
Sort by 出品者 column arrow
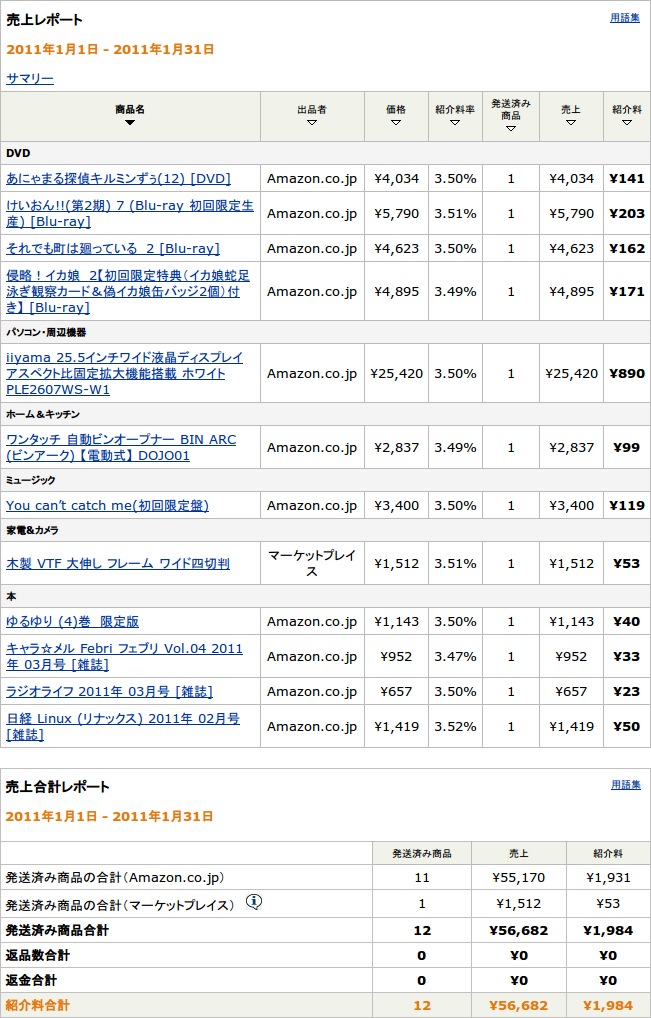(x=312, y=123)
